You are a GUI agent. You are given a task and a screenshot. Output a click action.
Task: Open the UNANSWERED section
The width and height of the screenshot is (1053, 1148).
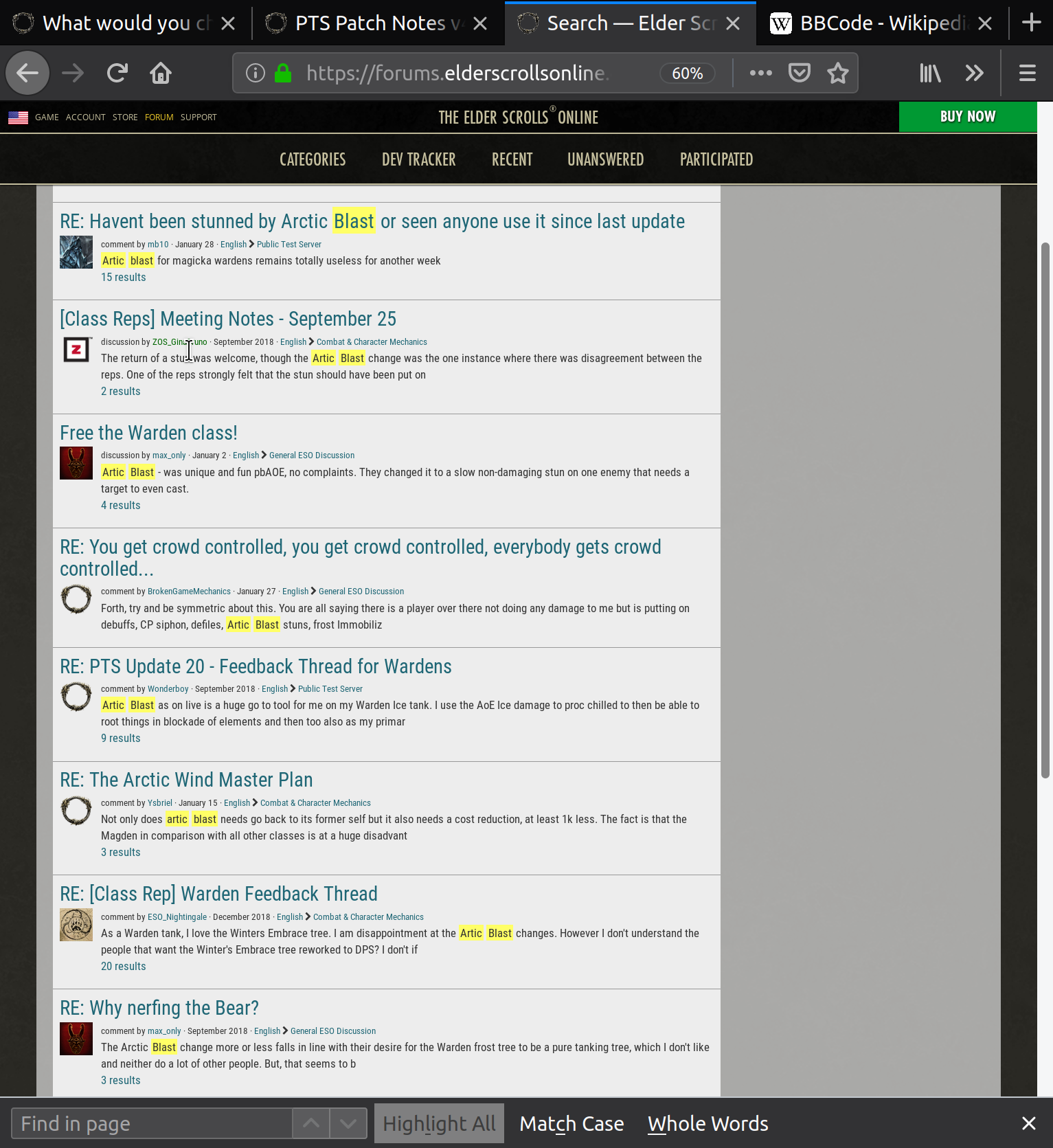pyautogui.click(x=606, y=159)
